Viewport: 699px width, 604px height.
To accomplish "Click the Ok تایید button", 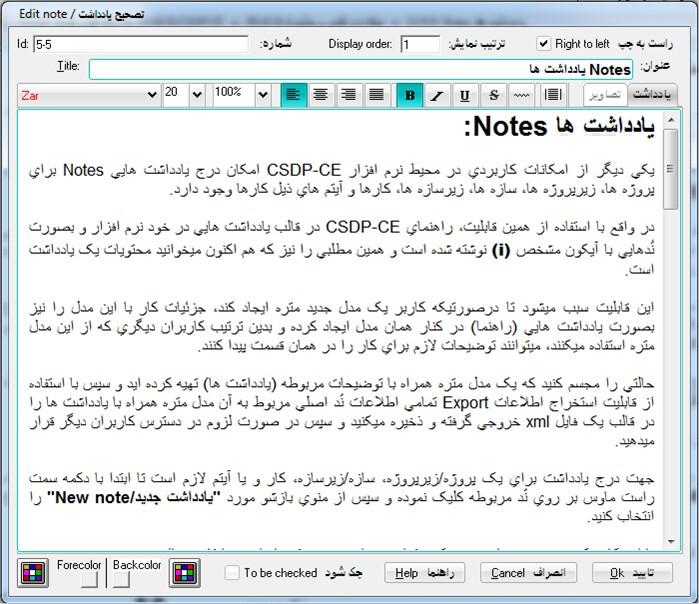I will pos(632,573).
